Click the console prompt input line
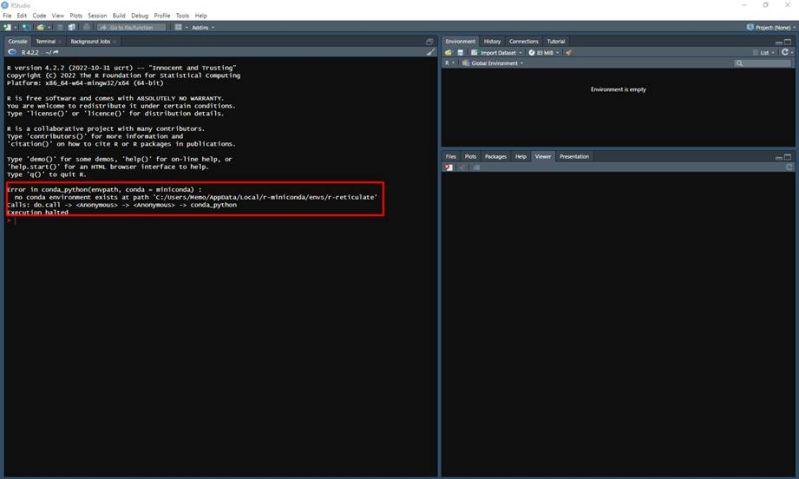 click(x=220, y=221)
